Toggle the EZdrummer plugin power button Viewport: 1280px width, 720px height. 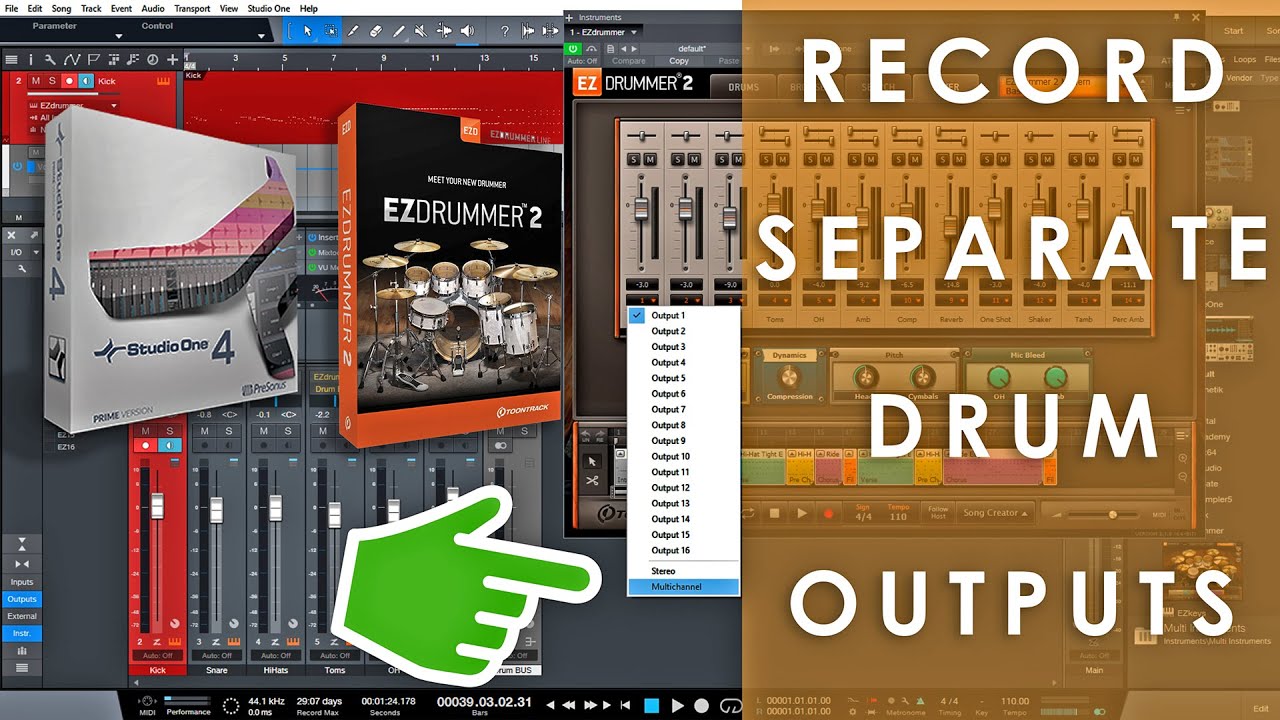pos(573,48)
